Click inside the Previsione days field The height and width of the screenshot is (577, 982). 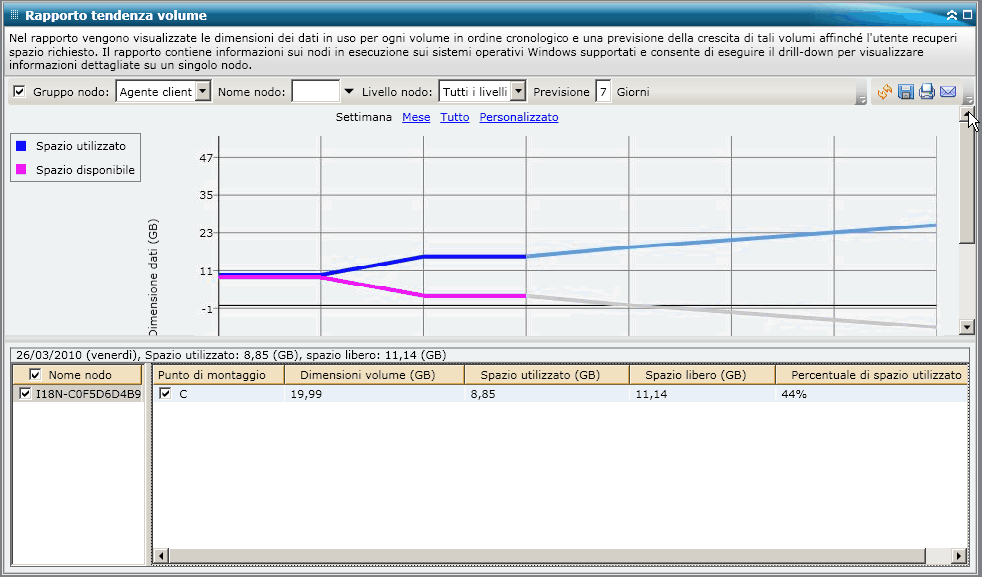click(603, 91)
